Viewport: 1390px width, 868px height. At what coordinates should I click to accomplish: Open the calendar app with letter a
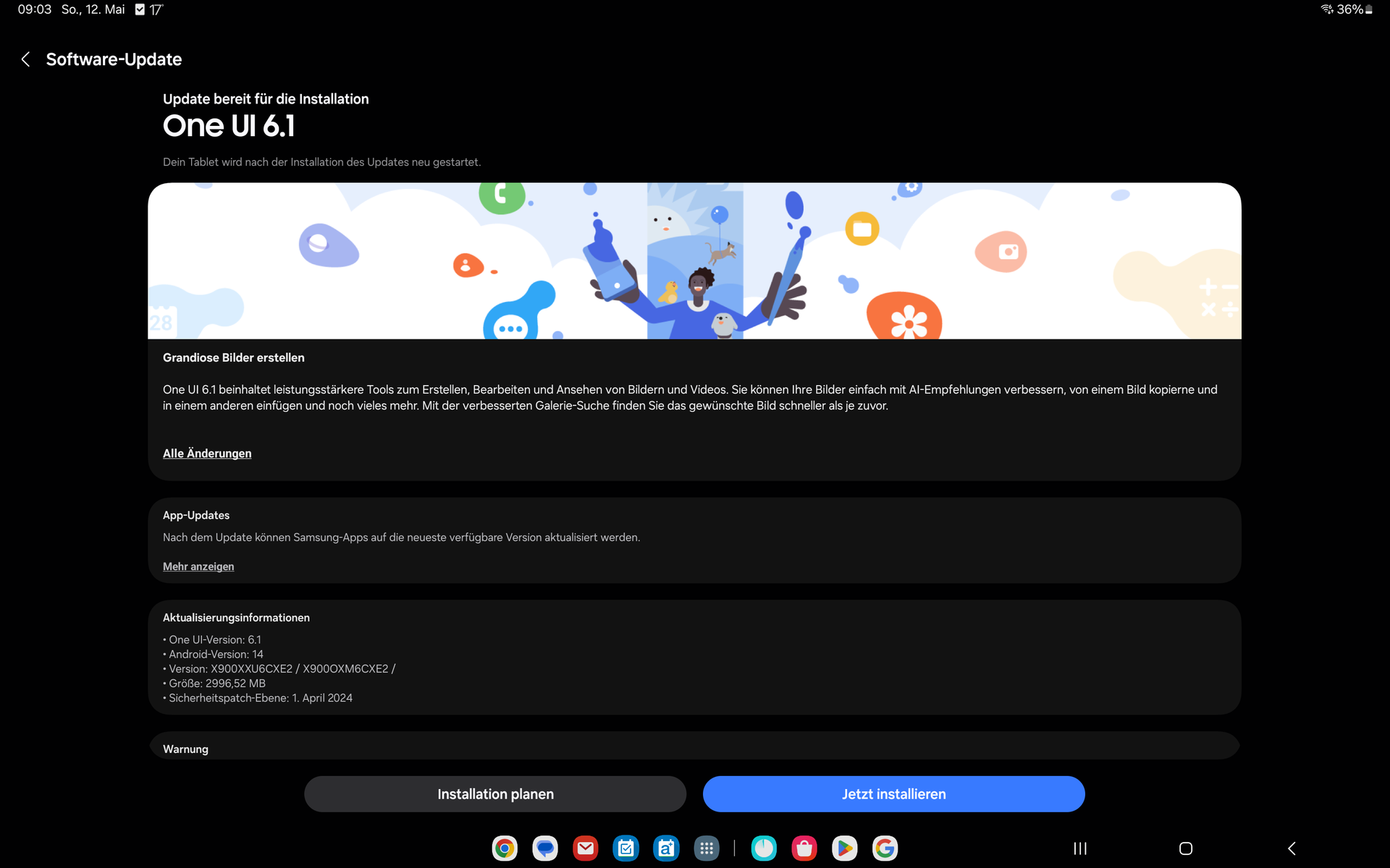[x=666, y=848]
